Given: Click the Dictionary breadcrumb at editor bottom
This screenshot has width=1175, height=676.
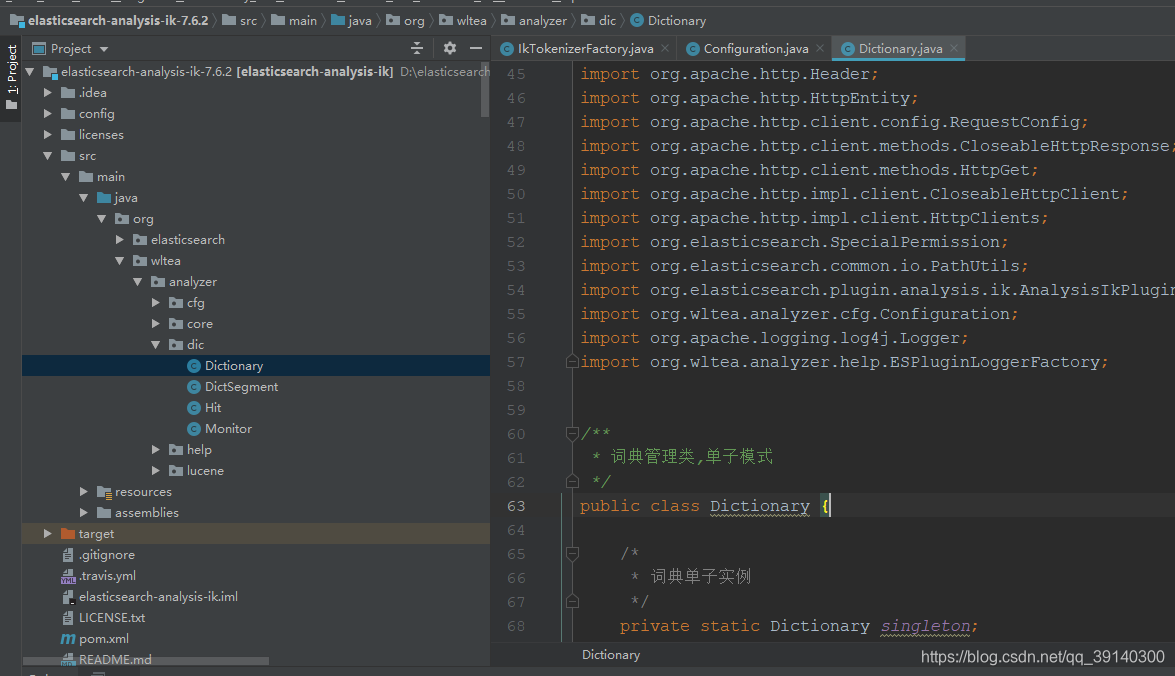Looking at the screenshot, I should pyautogui.click(x=611, y=655).
